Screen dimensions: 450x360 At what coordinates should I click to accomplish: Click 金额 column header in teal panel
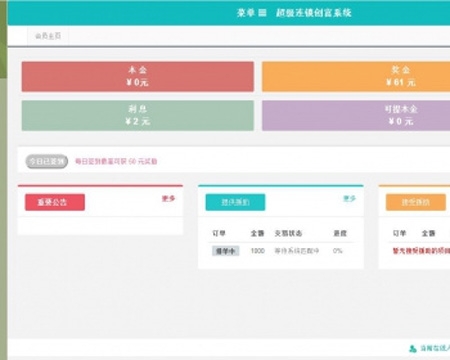(257, 233)
